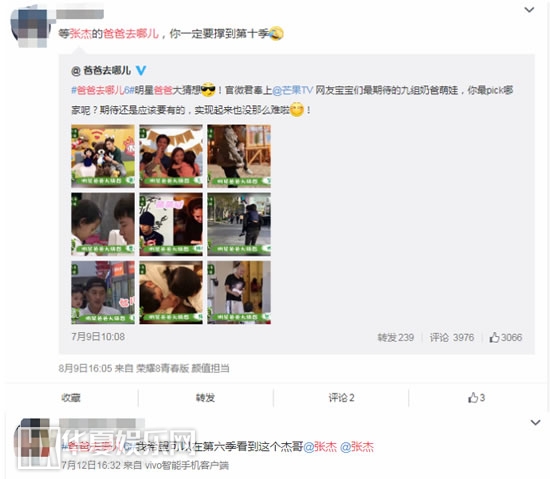The height and width of the screenshot is (479, 550).
Task: Open the 张杰 link in the first post
Action: point(80,34)
